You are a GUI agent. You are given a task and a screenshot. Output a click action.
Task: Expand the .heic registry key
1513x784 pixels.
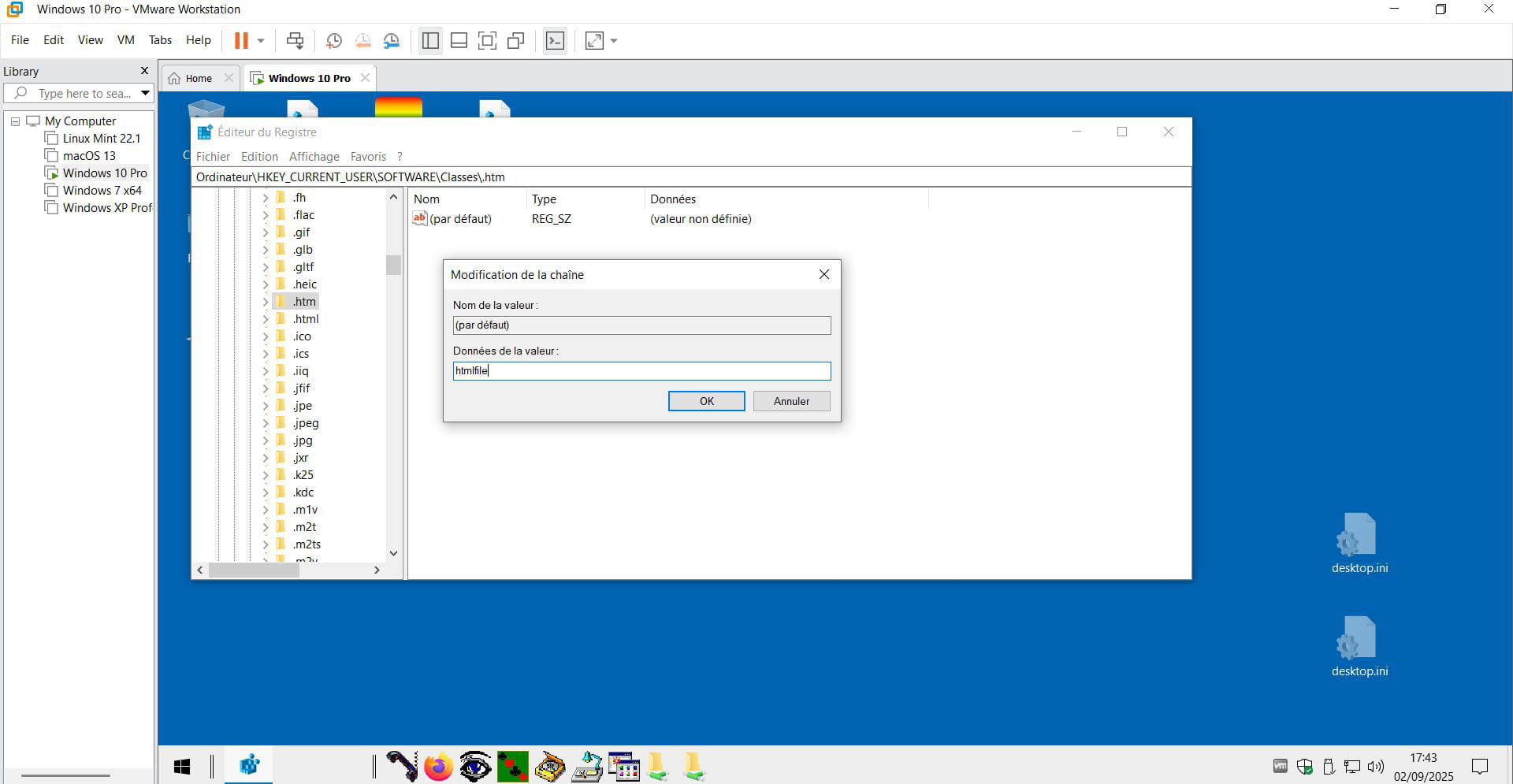tap(265, 284)
